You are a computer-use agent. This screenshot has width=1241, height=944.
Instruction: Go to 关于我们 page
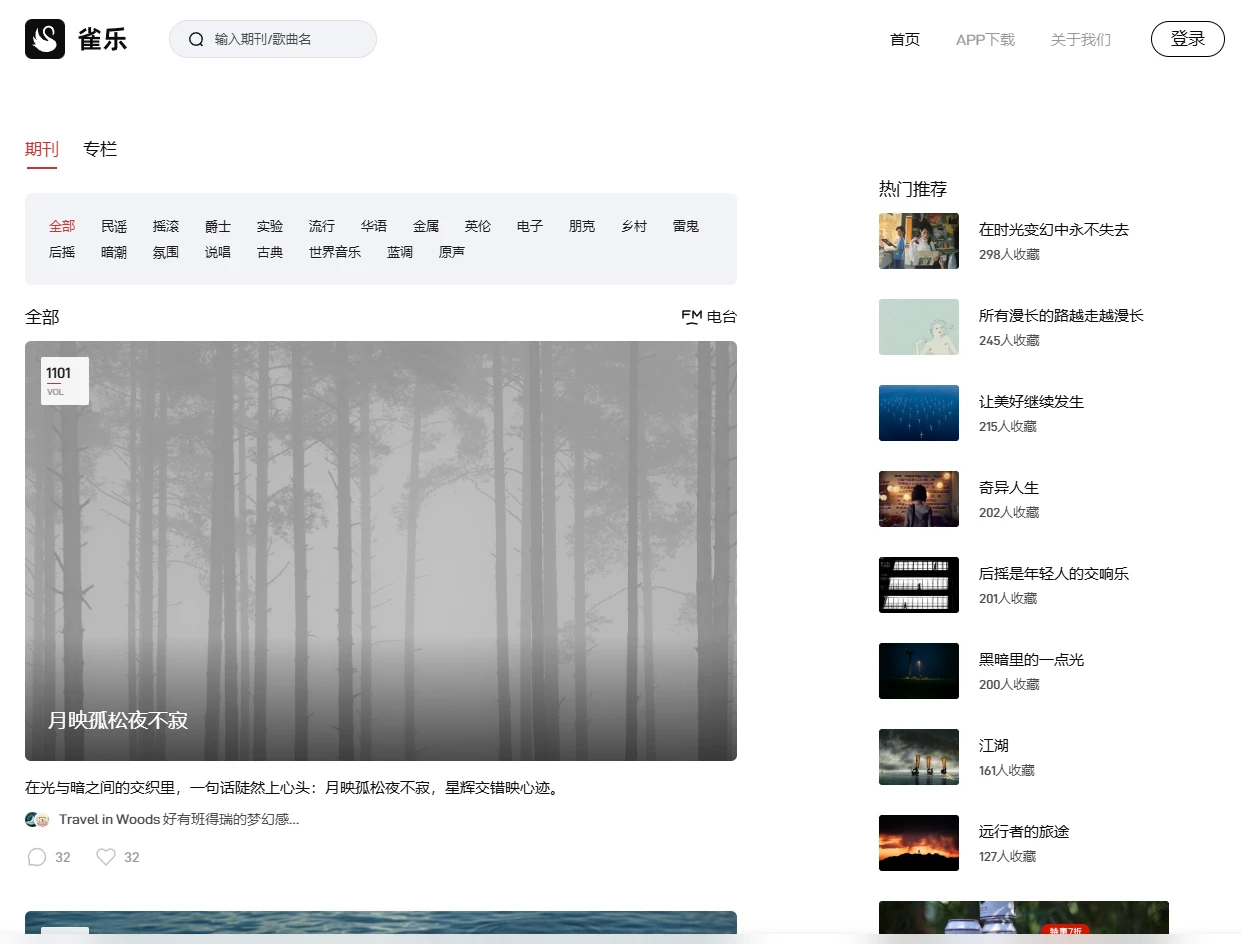(1080, 40)
